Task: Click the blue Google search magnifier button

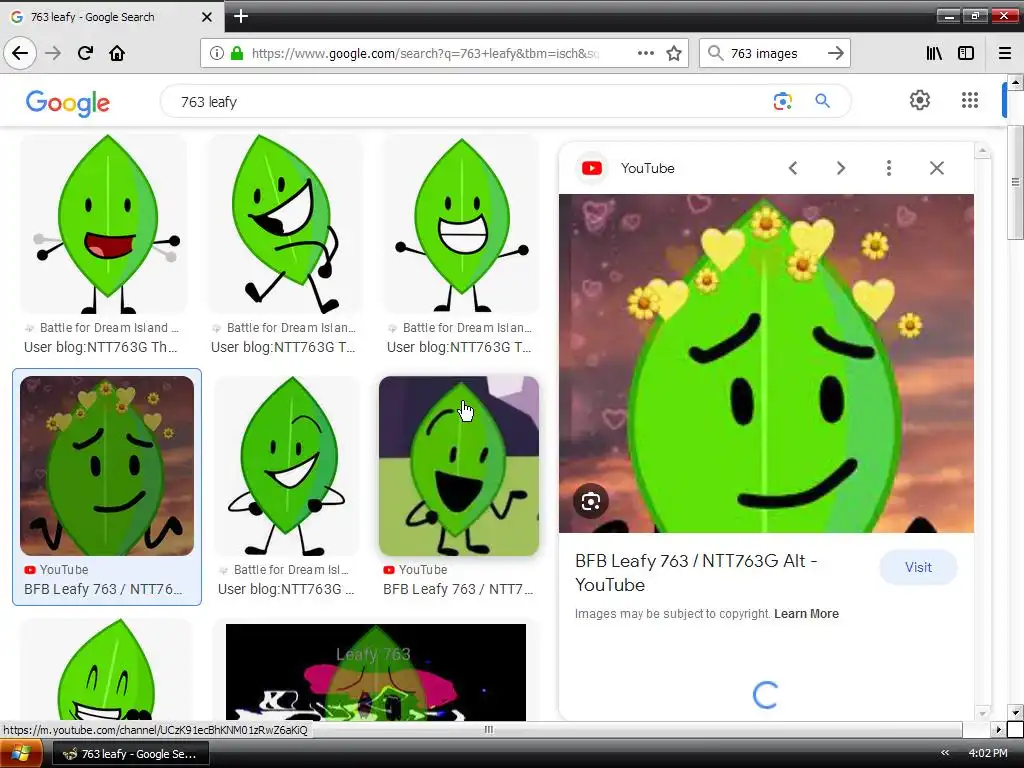Action: [x=822, y=101]
